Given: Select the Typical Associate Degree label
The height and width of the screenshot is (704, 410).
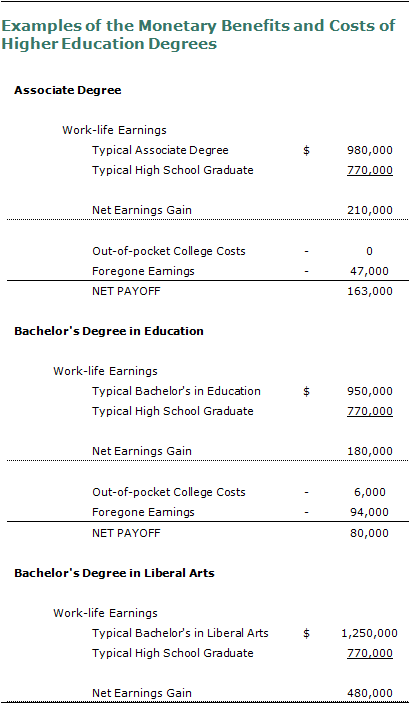Looking at the screenshot, I should tap(160, 150).
